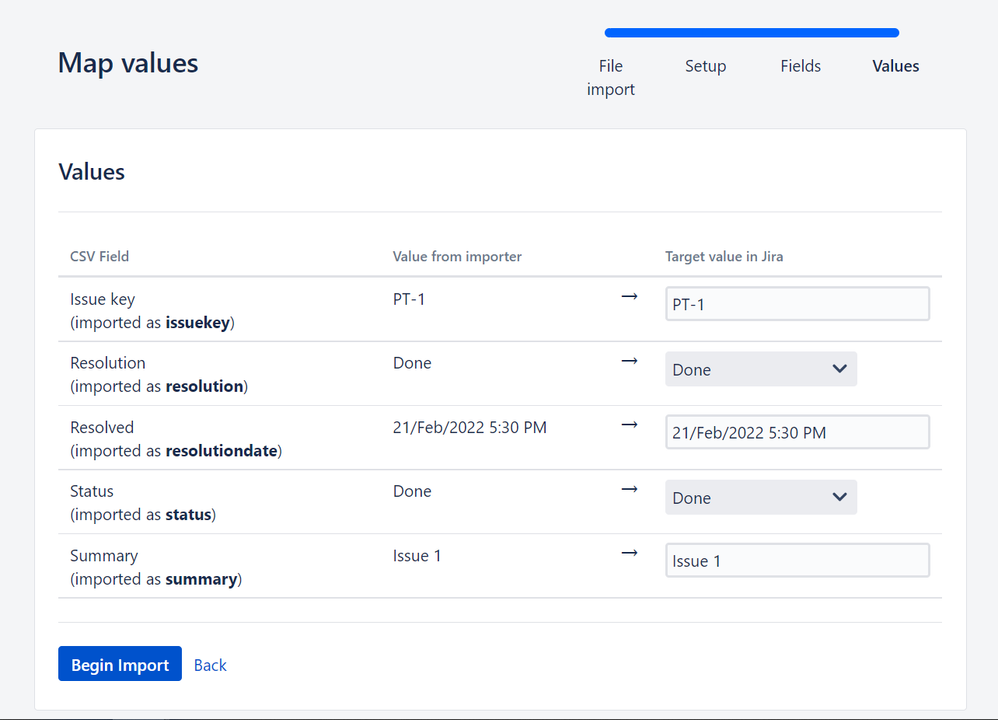Open the Resolution target value dropdown
This screenshot has width=998, height=720.
761,369
